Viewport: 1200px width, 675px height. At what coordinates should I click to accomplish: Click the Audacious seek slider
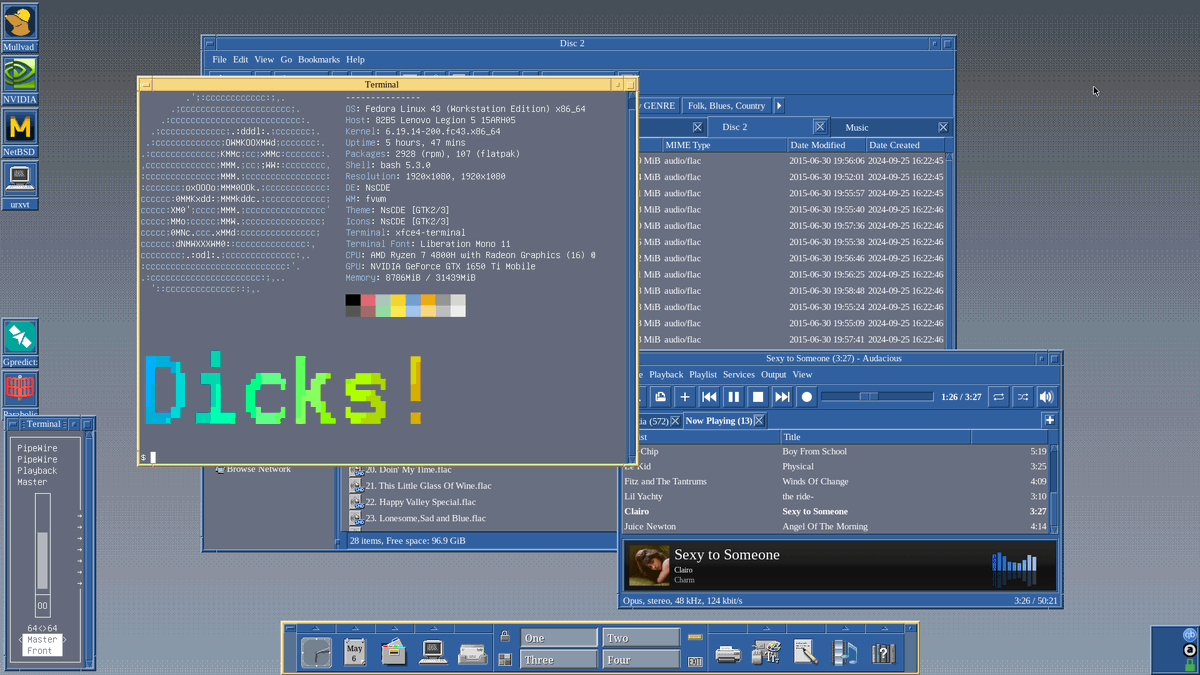tap(877, 397)
